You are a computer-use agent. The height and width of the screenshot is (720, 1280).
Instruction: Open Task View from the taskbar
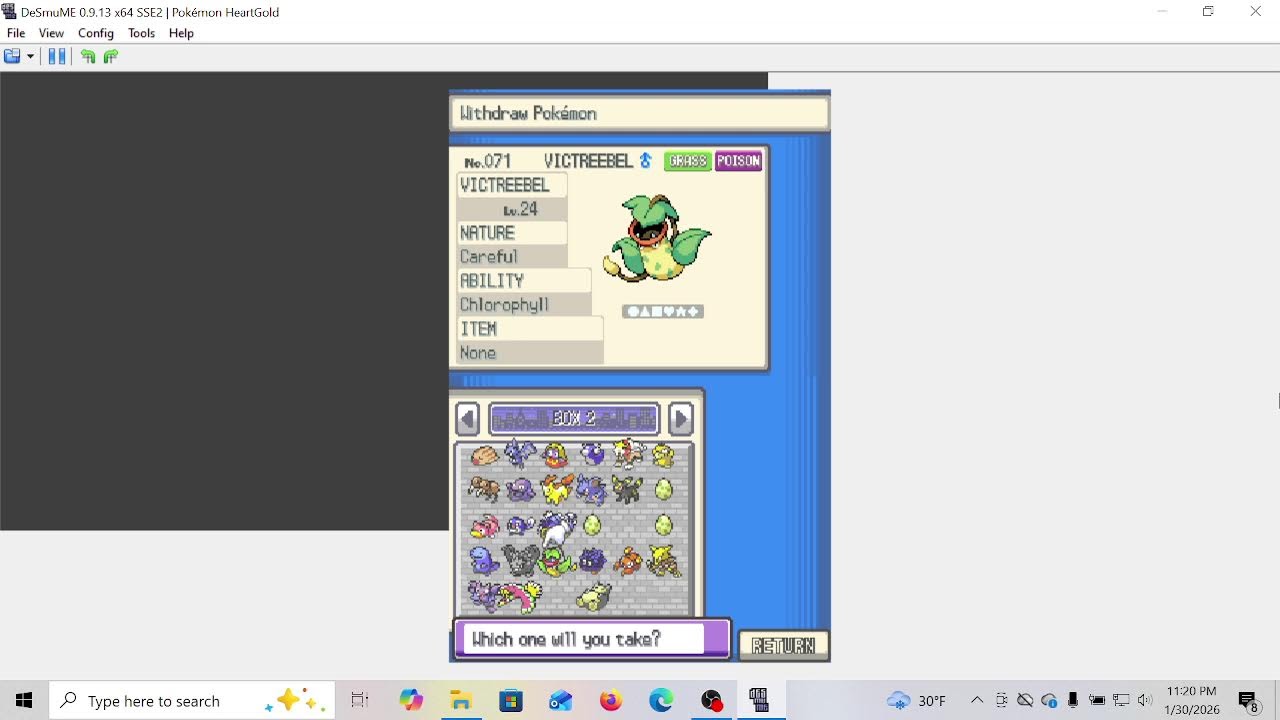[x=360, y=701]
